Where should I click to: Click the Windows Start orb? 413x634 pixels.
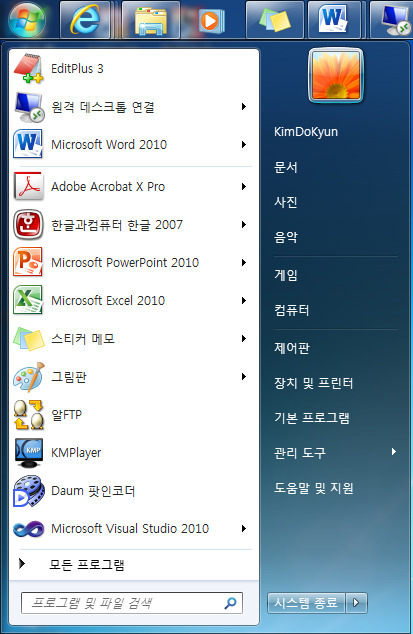tap(27, 19)
